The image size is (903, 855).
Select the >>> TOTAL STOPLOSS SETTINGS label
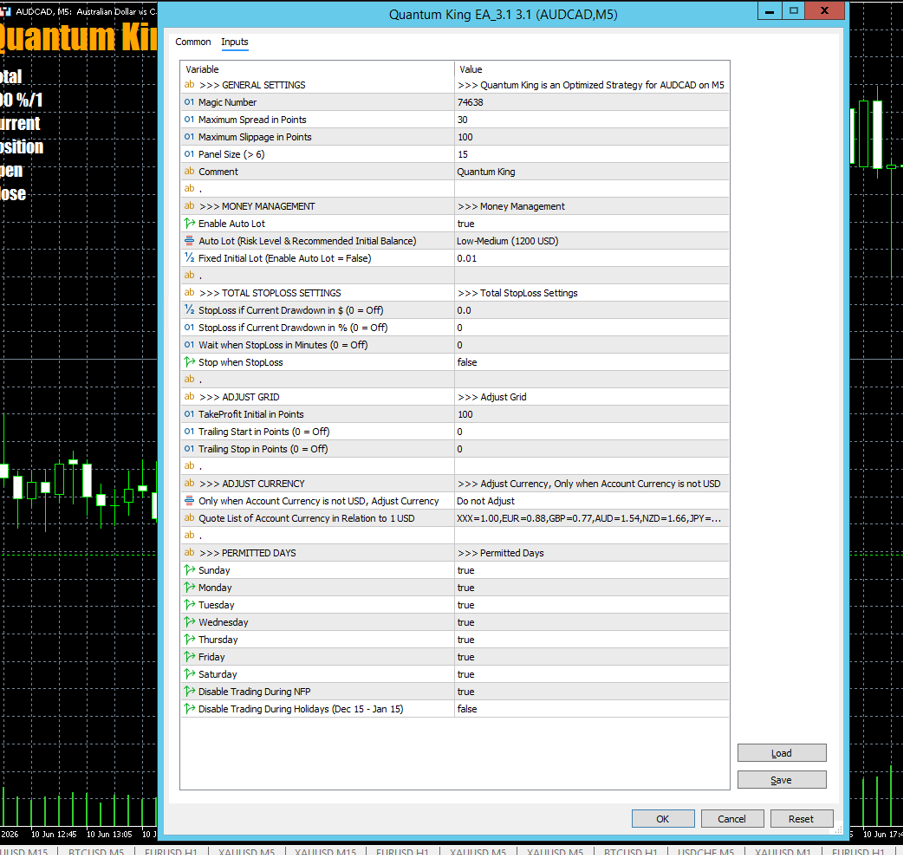coord(270,292)
